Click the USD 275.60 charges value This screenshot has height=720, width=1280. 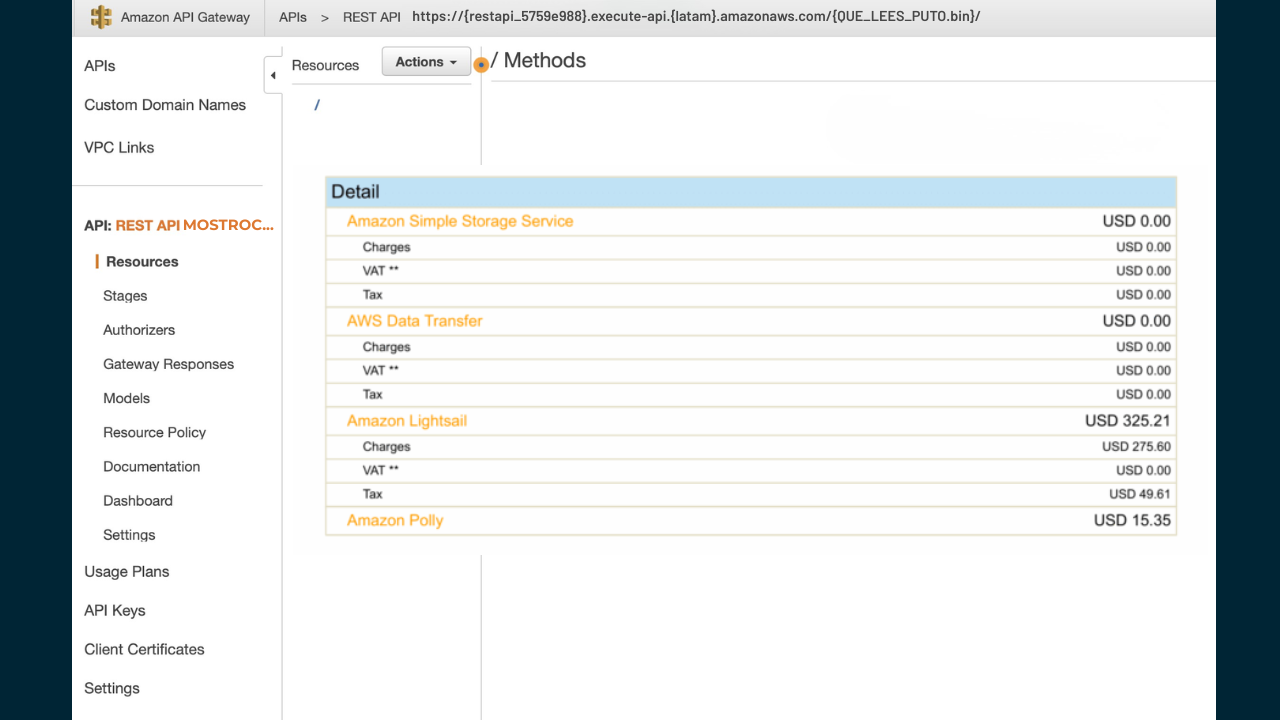point(1137,447)
